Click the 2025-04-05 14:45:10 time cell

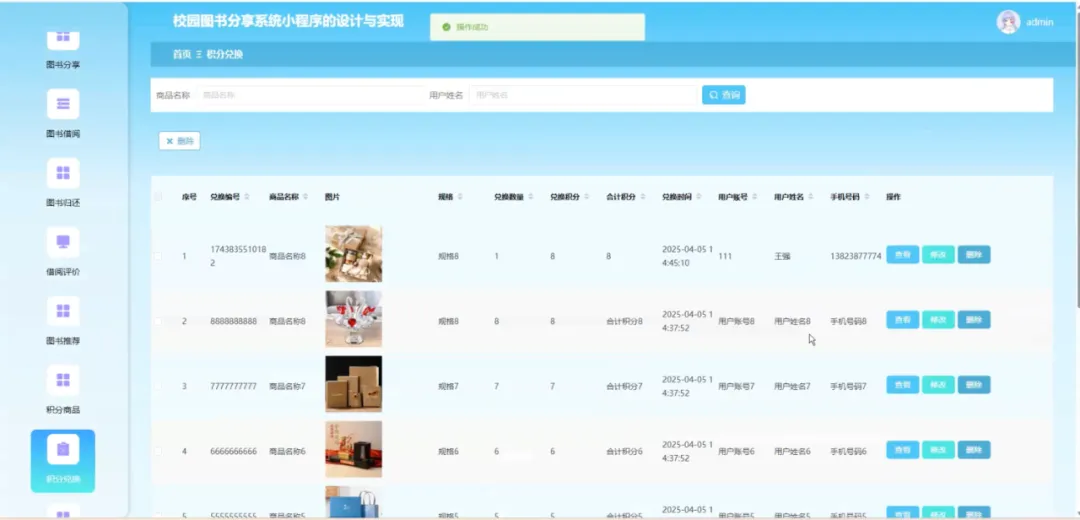click(x=687, y=256)
